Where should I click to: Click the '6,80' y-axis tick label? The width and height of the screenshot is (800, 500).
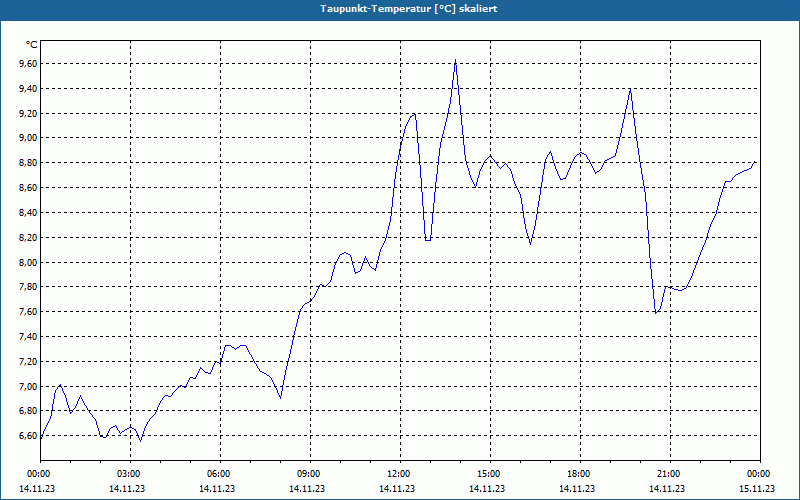[29, 411]
